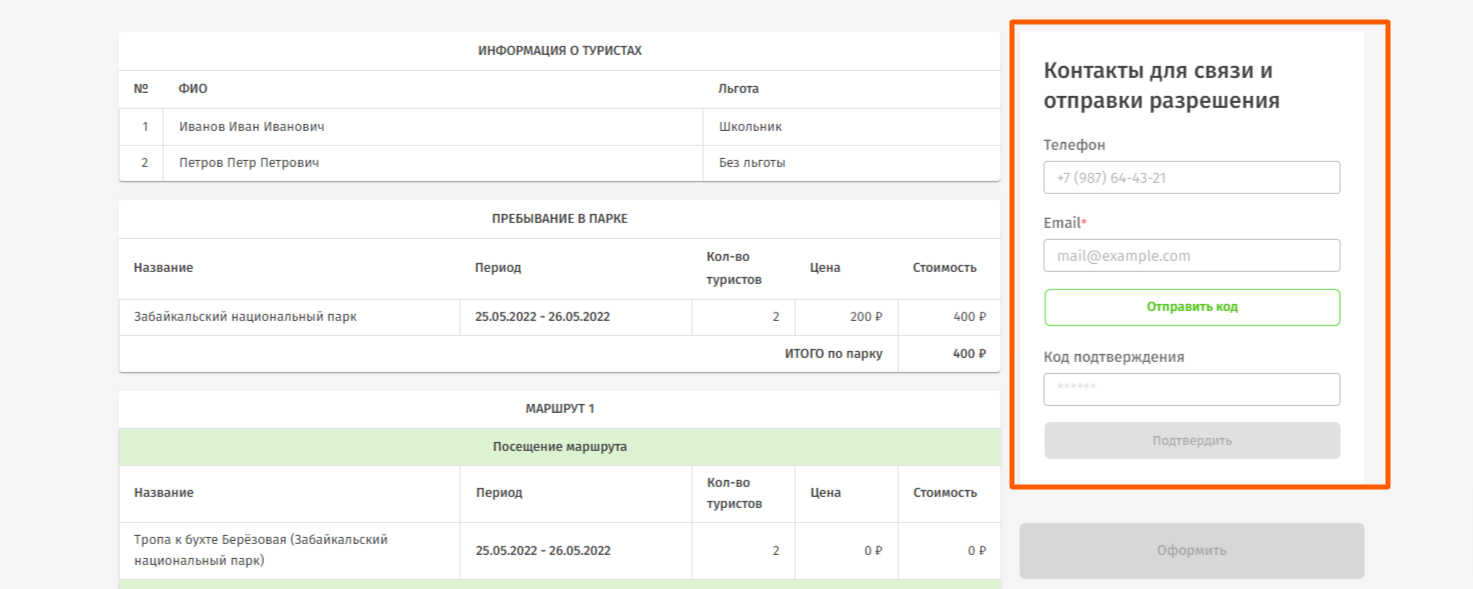Click the Оформить button
Viewport: 1473px width, 589px height.
(1191, 550)
